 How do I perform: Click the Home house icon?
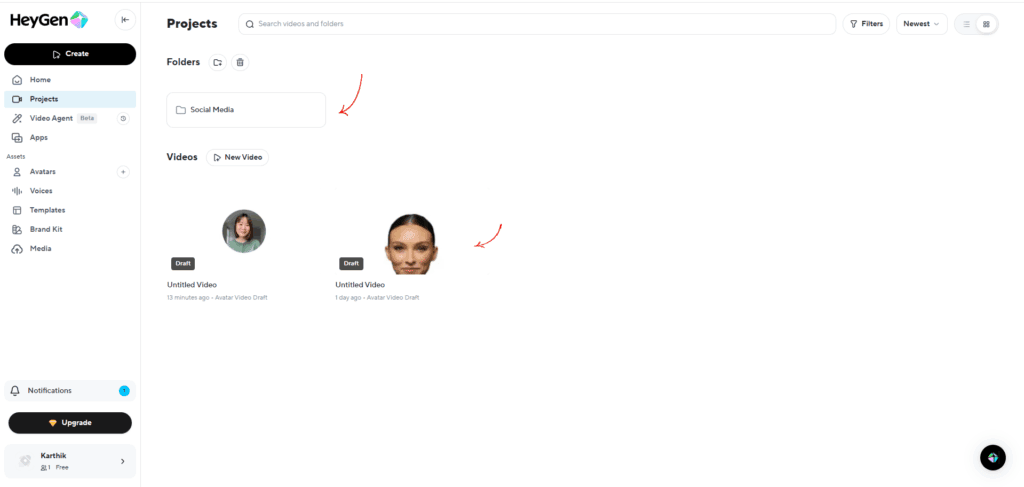18,80
